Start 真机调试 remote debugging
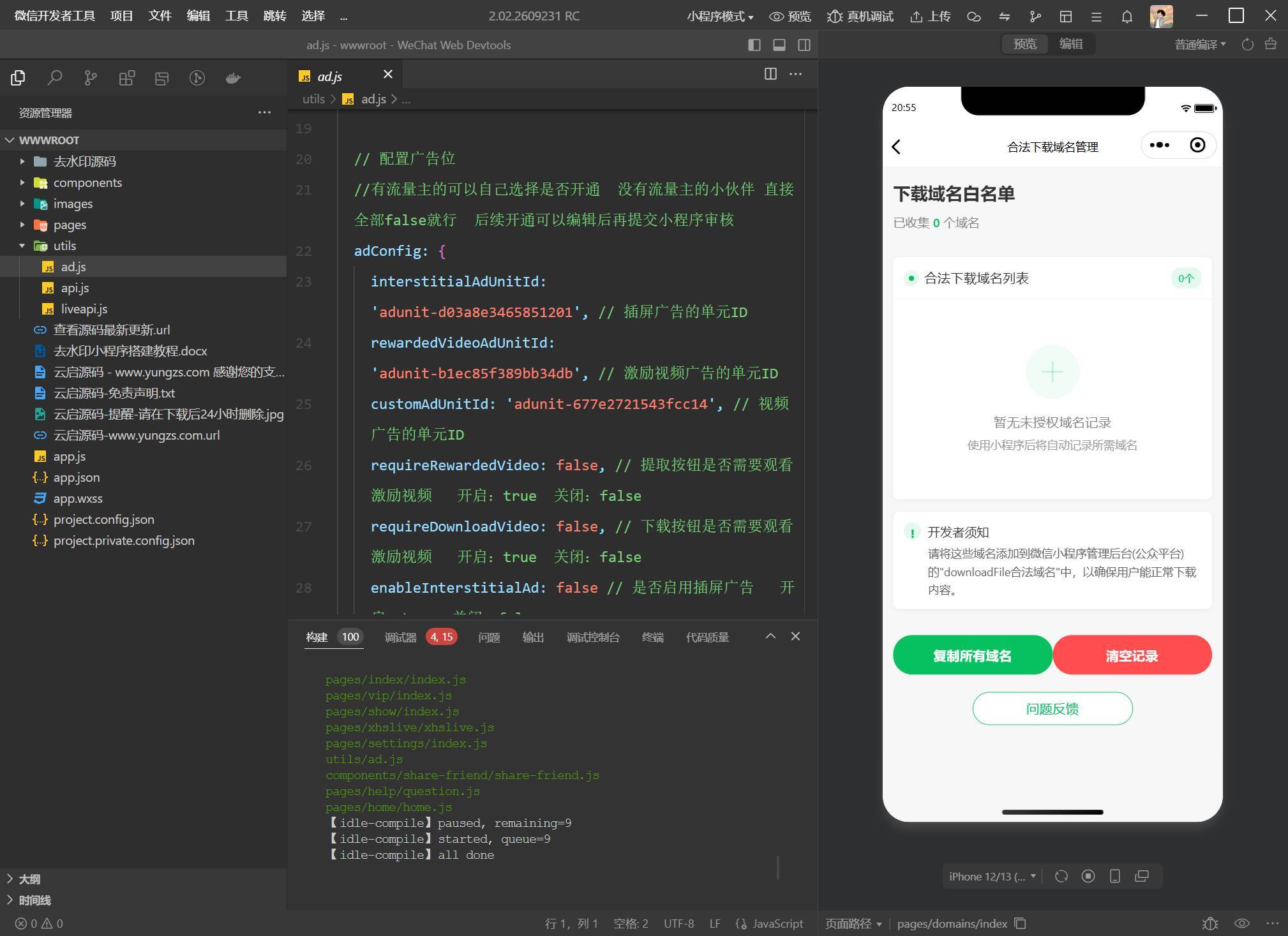Image resolution: width=1288 pixels, height=936 pixels. pyautogui.click(x=860, y=17)
